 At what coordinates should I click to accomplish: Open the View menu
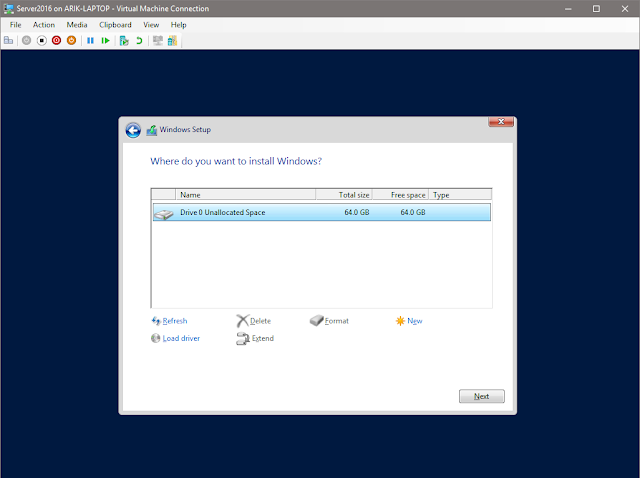151,25
